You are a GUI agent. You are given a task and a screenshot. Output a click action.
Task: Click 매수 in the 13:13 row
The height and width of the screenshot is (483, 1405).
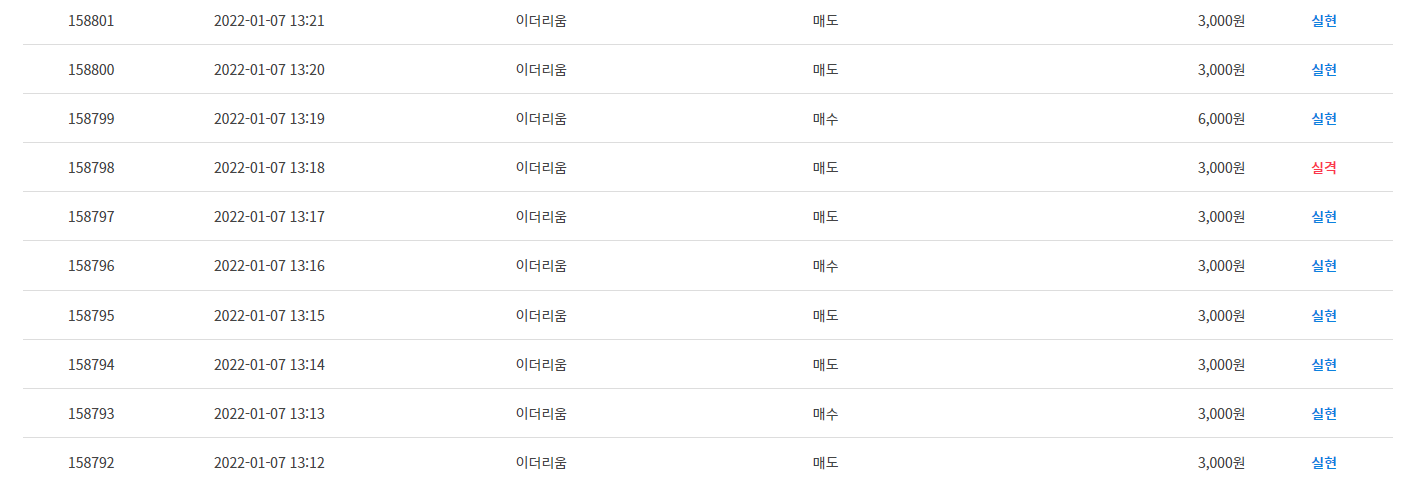click(825, 414)
